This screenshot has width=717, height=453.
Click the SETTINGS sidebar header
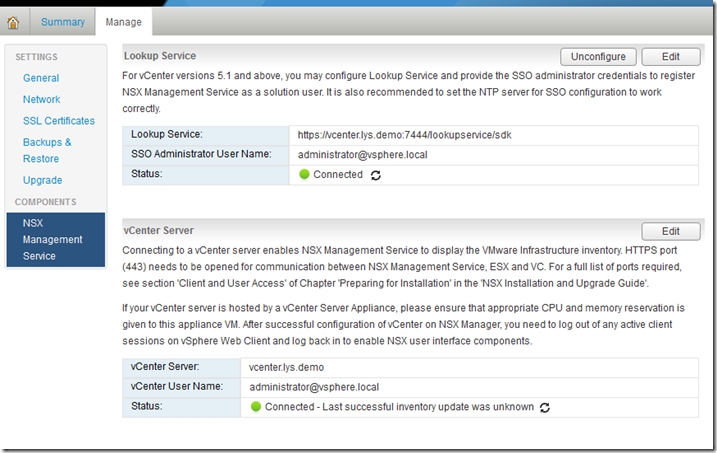pos(37,57)
